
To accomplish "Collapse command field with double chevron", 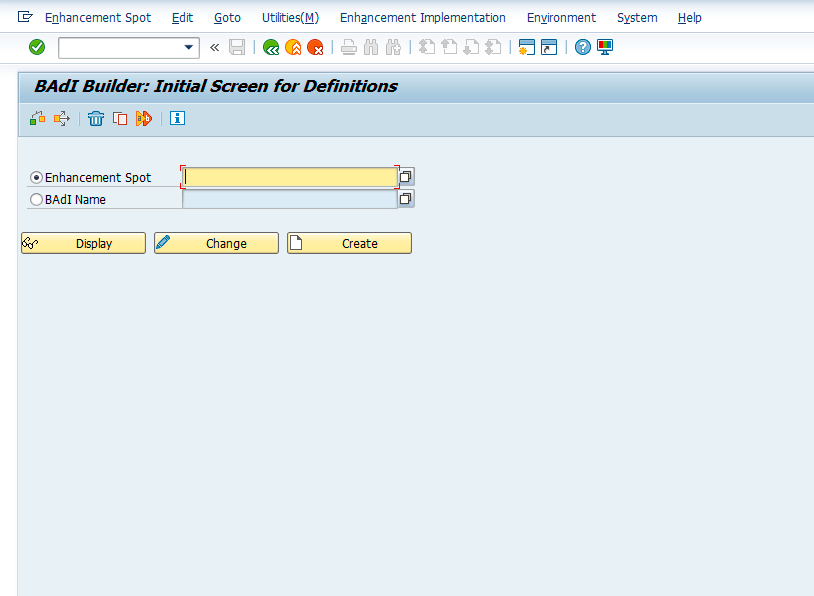I will pyautogui.click(x=214, y=48).
